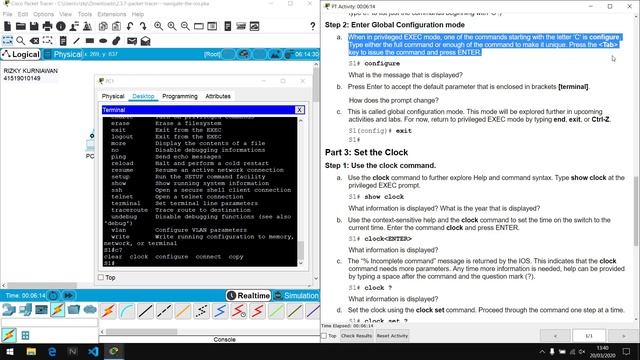Switch to Simulation mode

(296, 296)
